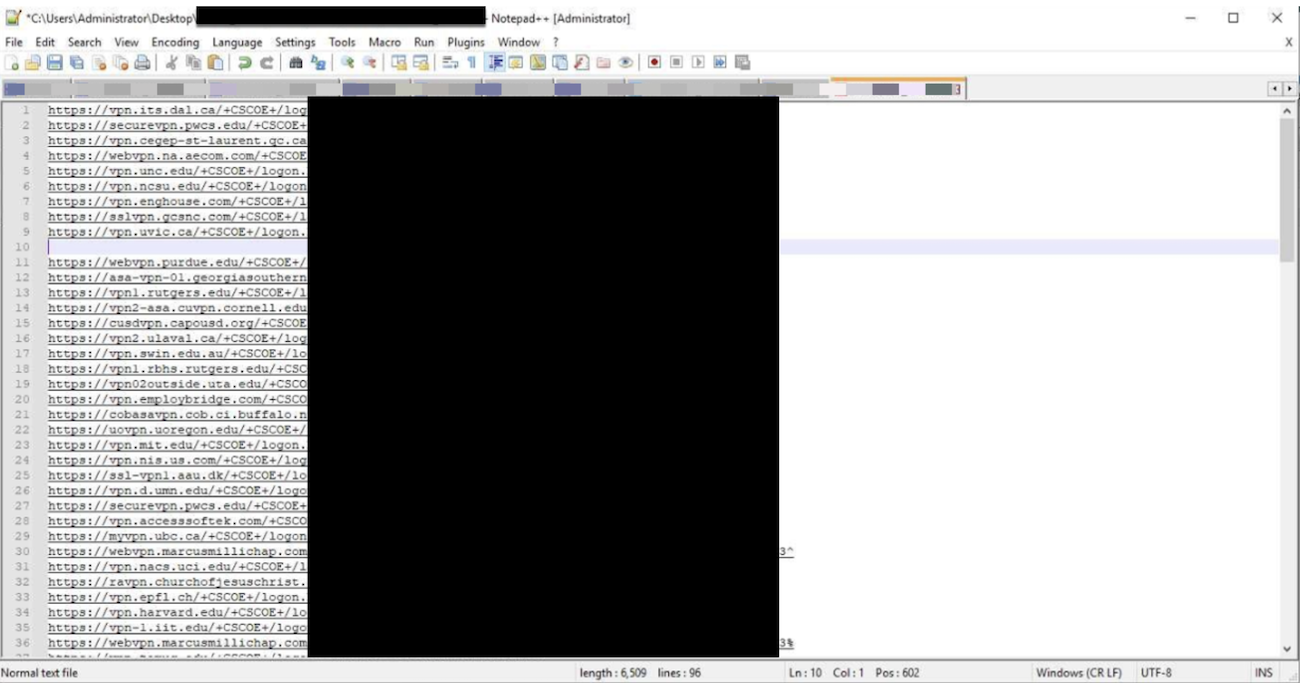Click the vpn.mit.edu URL line
The image size is (1300, 683).
click(178, 445)
